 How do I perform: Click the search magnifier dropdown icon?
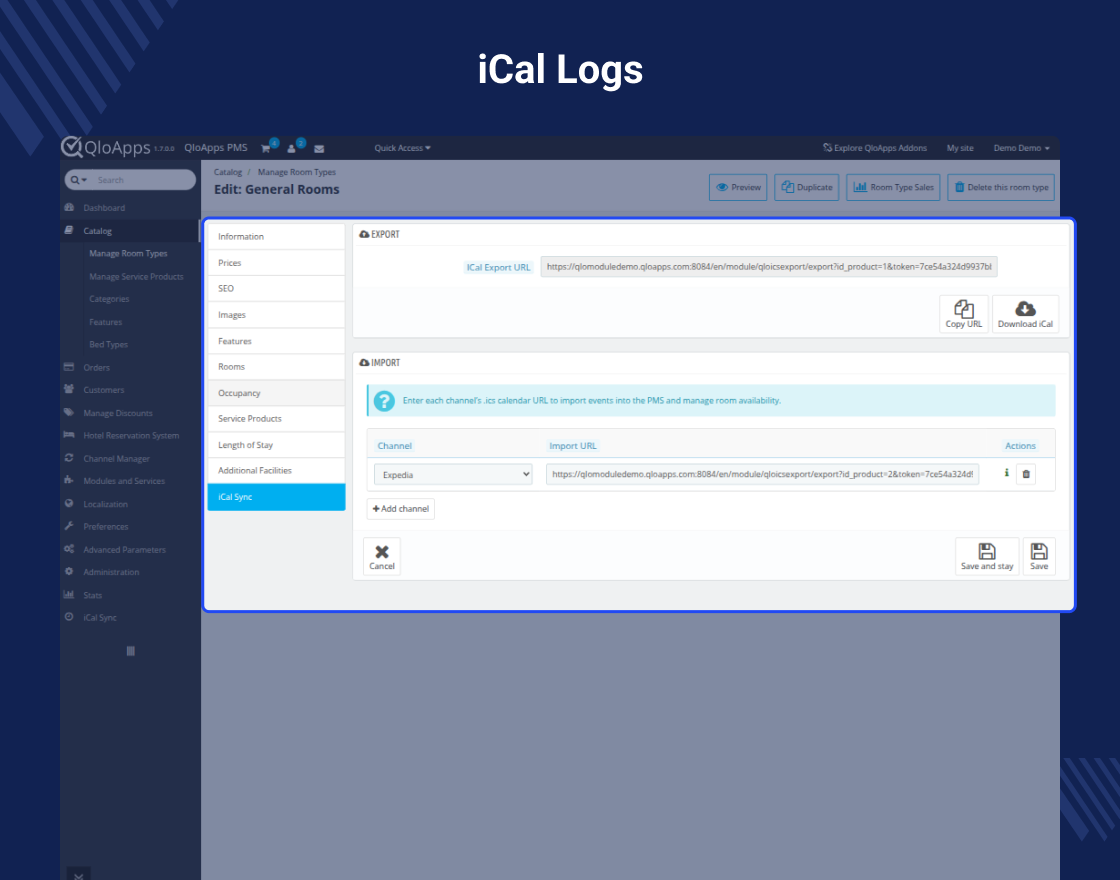coord(79,180)
